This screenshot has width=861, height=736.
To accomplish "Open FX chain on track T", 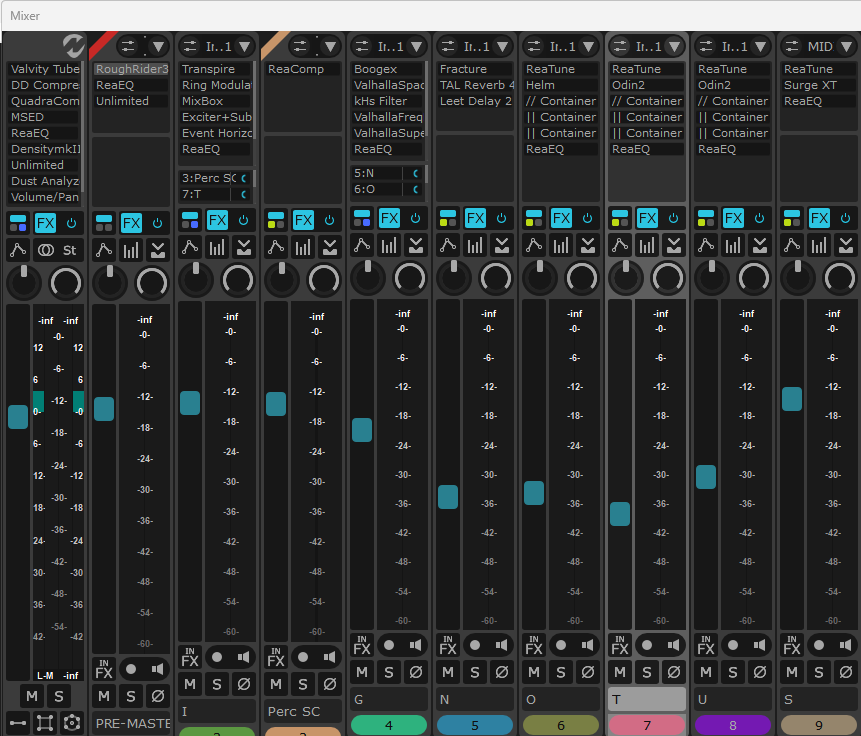I will [647, 218].
